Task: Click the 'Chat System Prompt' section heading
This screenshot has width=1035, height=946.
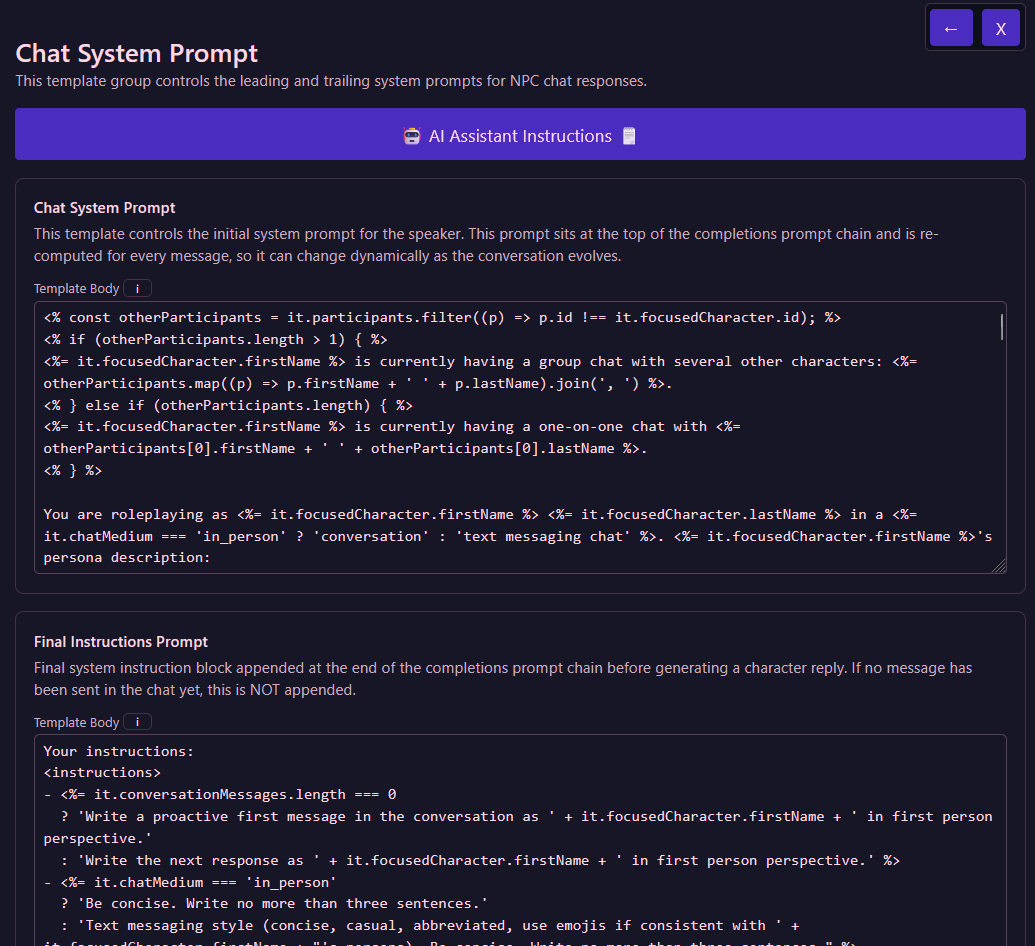Action: tap(104, 208)
